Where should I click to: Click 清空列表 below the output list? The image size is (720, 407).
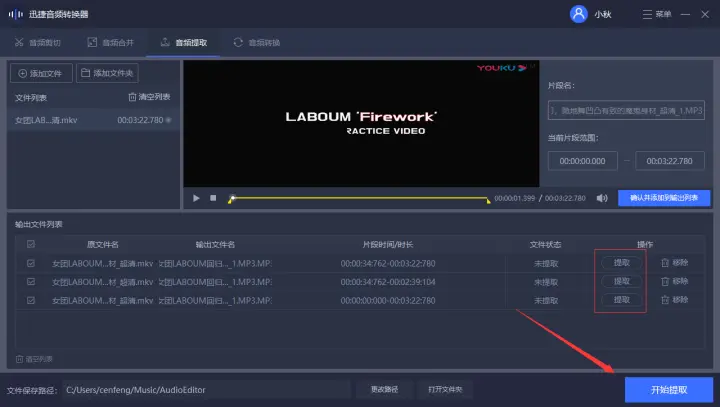pyautogui.click(x=34, y=359)
